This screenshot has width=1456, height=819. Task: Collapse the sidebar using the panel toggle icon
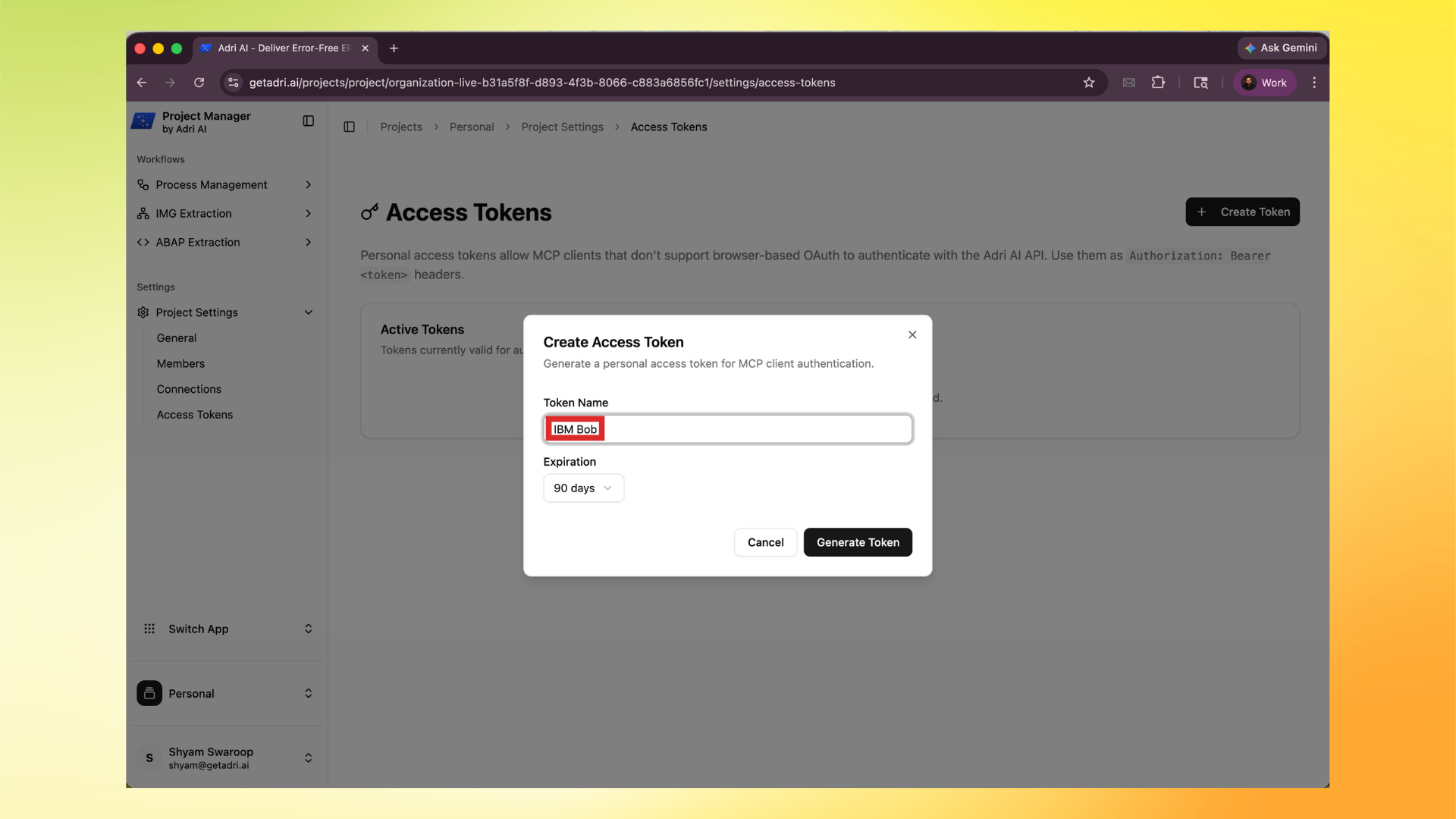(308, 121)
